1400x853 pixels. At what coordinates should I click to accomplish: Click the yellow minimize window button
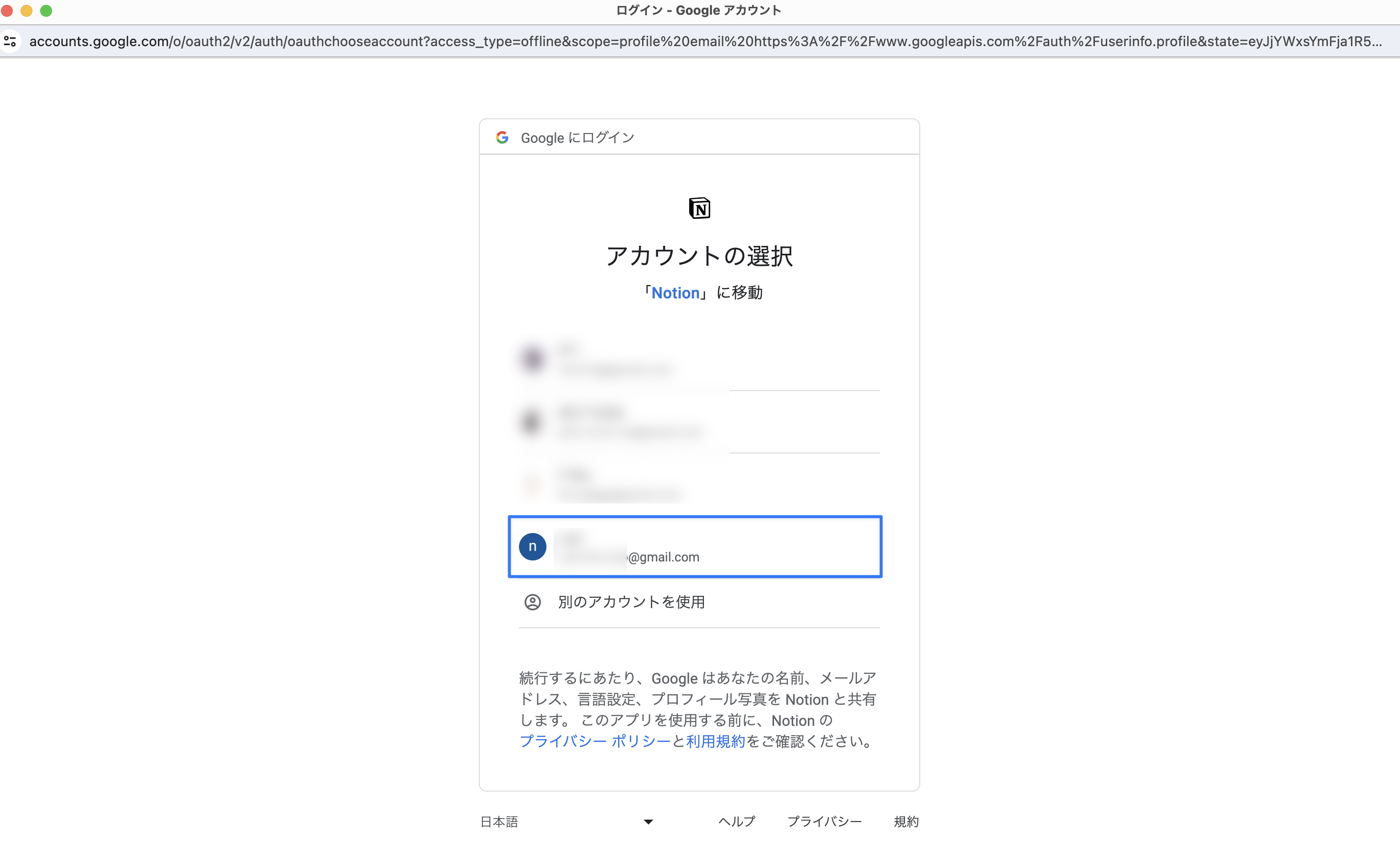(x=26, y=10)
